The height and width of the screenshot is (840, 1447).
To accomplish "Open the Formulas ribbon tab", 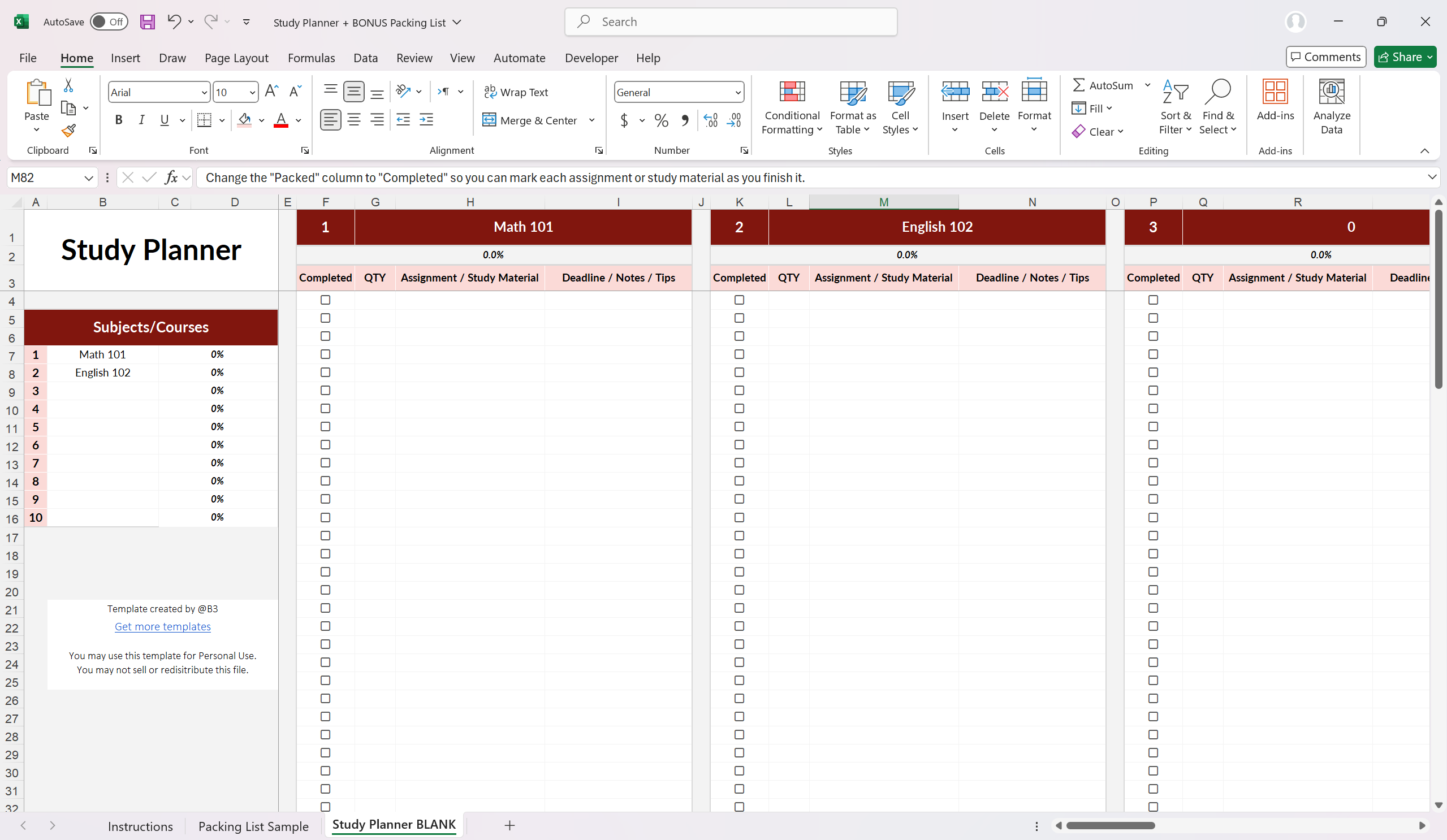I will point(311,58).
